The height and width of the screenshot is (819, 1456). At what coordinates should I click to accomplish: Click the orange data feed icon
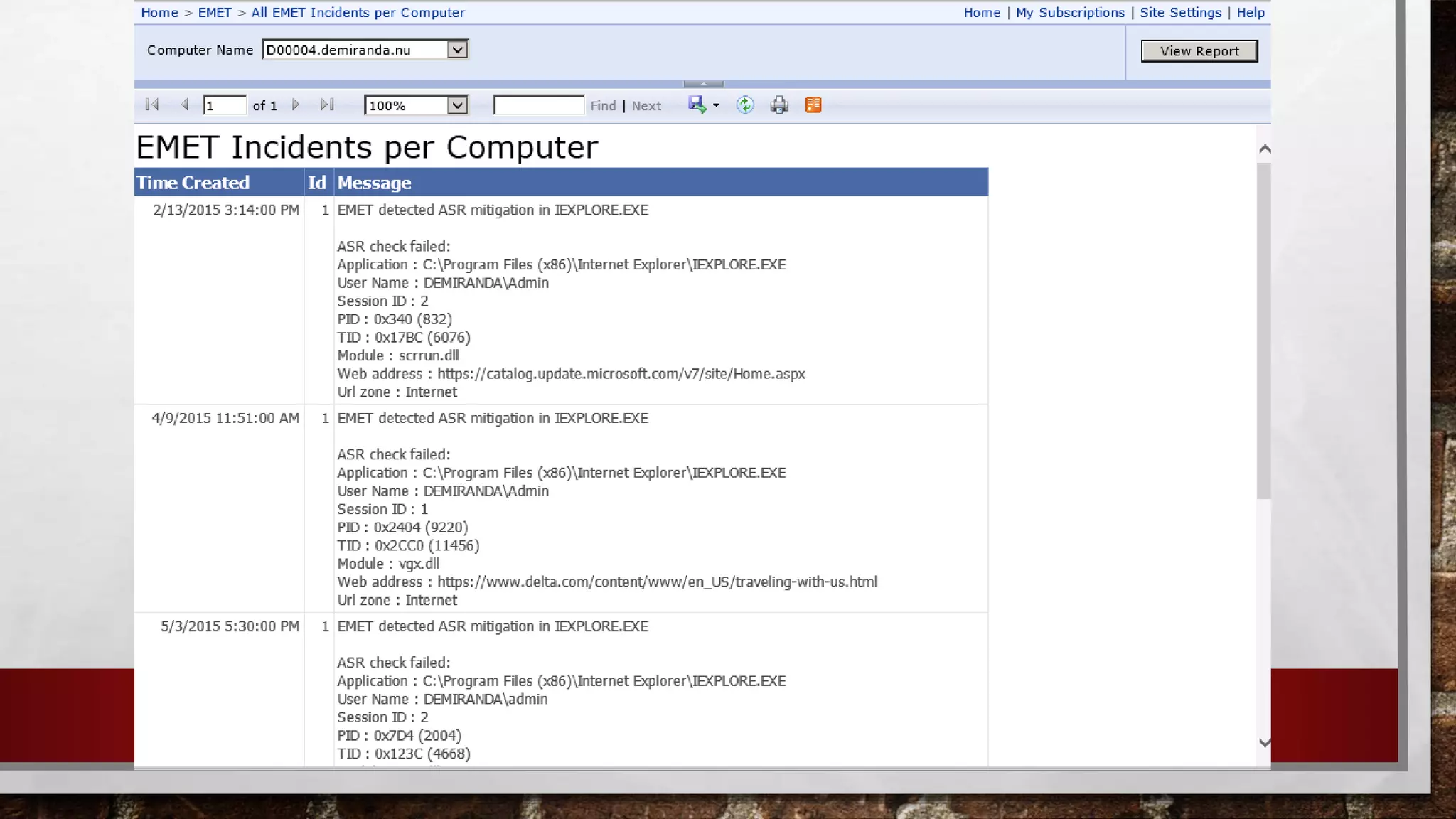tap(813, 105)
